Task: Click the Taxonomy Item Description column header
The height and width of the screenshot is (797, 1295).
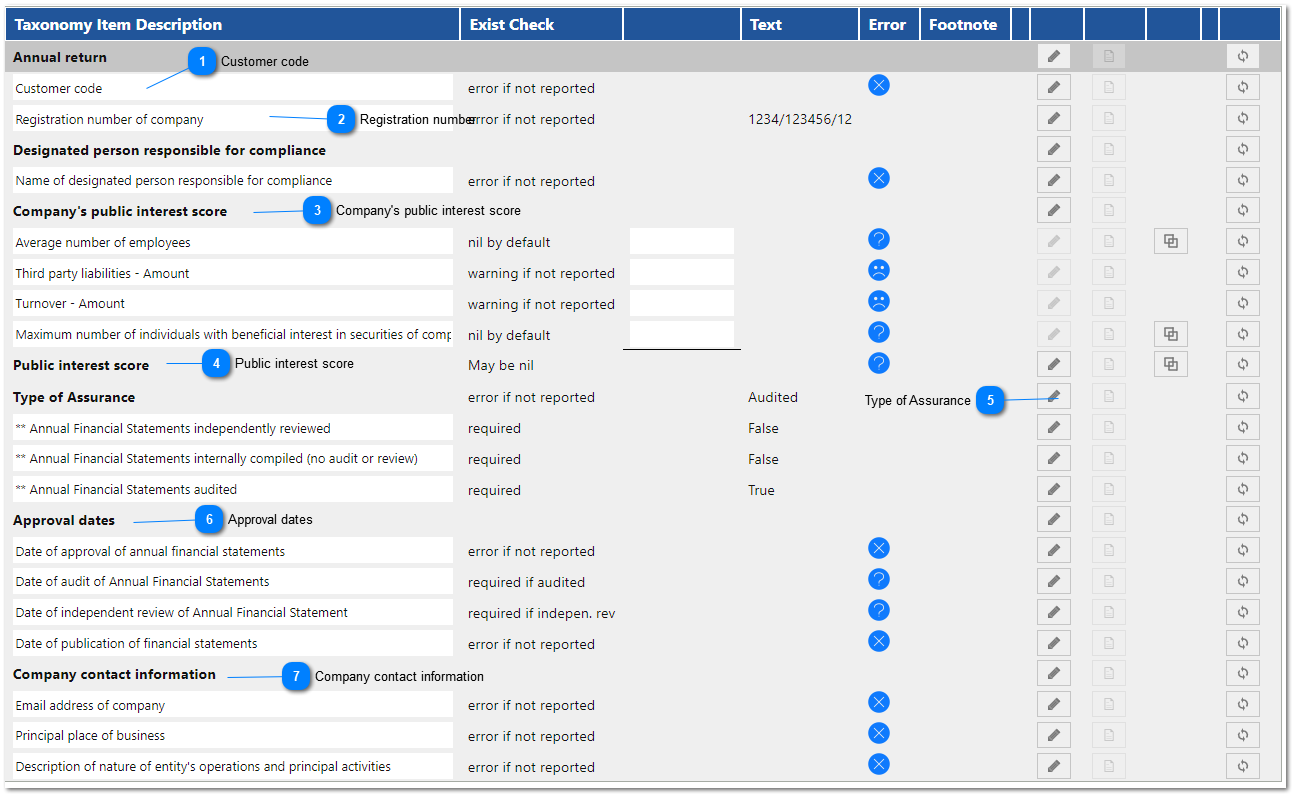Action: click(233, 24)
